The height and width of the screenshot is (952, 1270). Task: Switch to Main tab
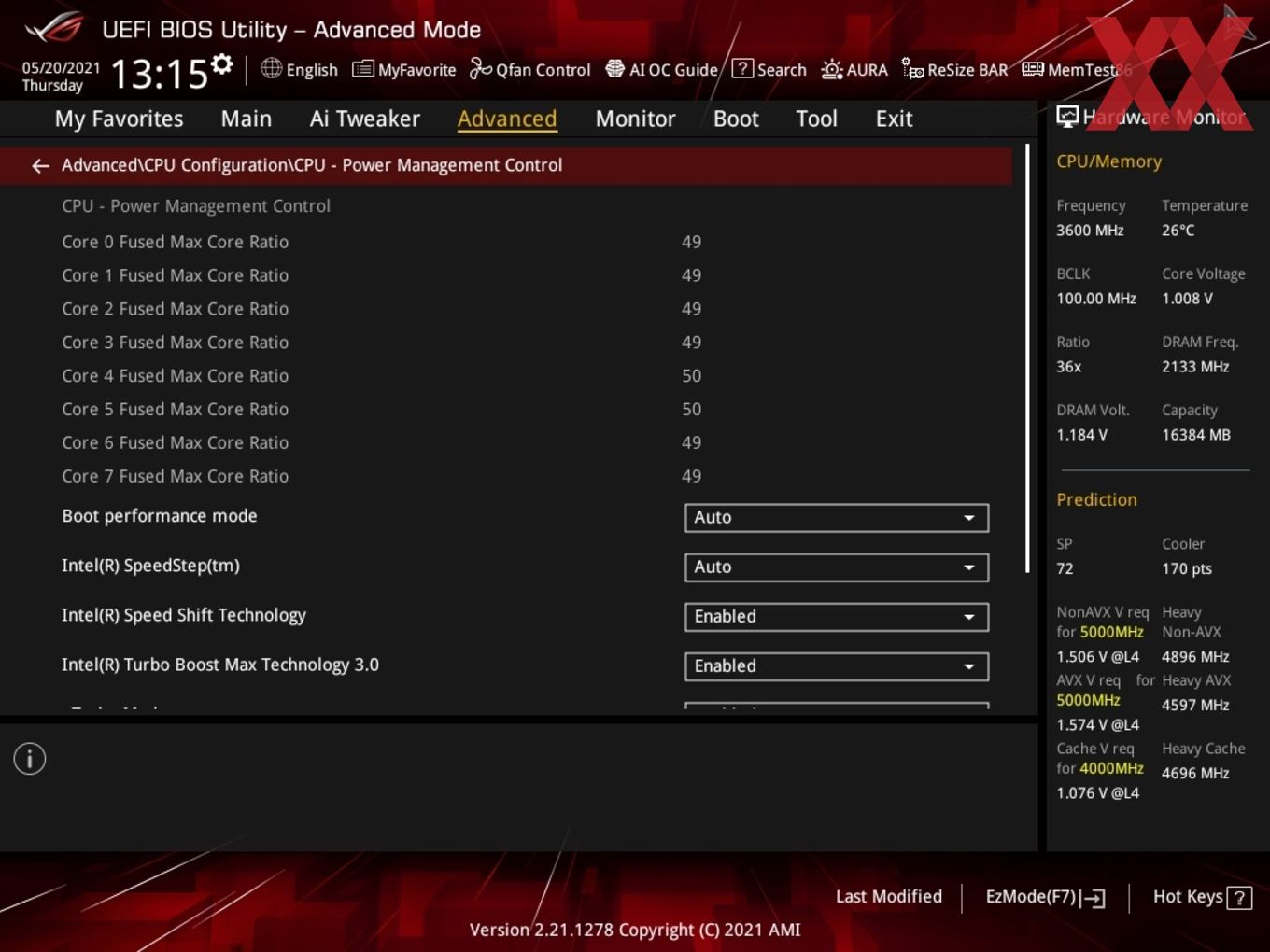[247, 119]
